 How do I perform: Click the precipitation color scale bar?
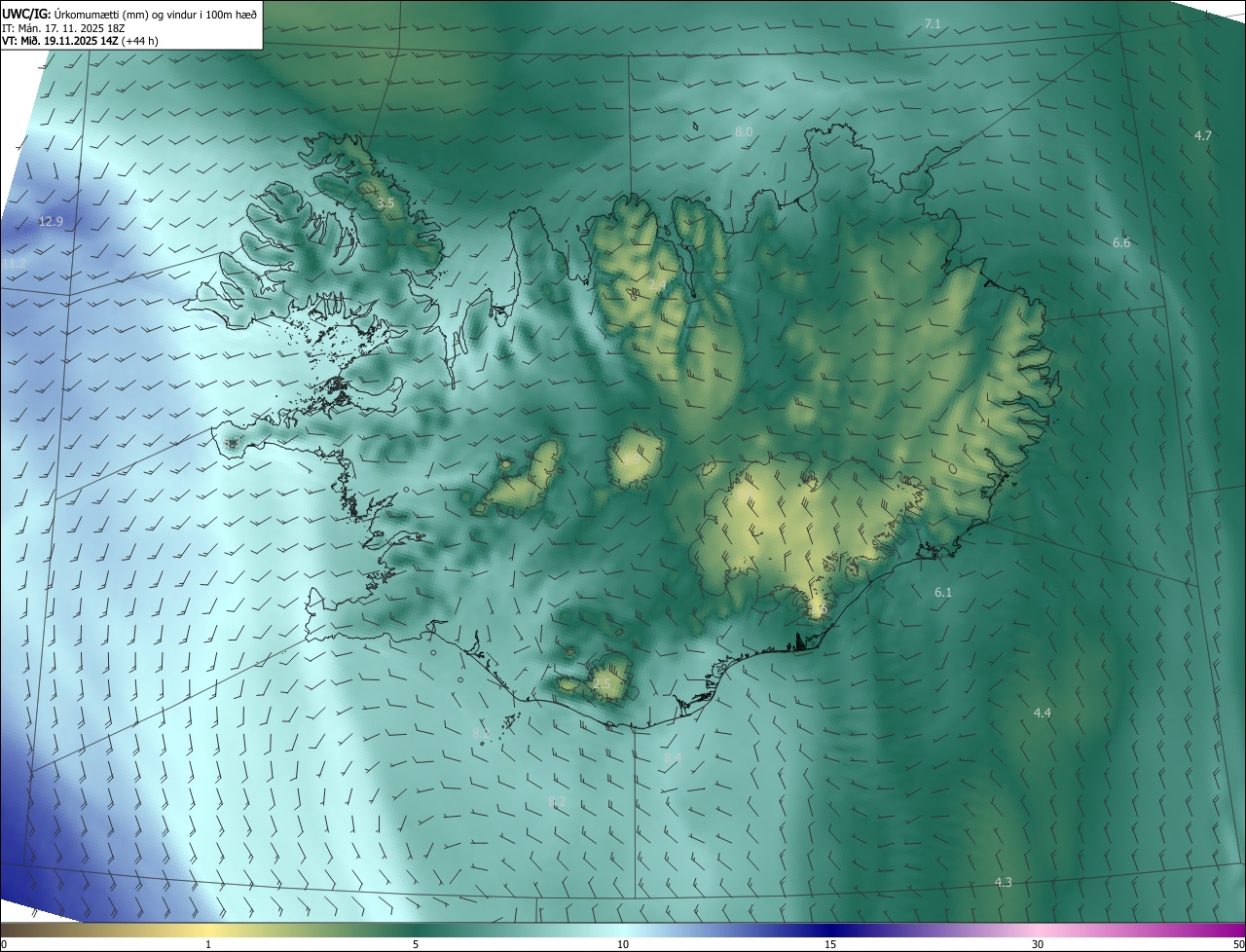[623, 930]
